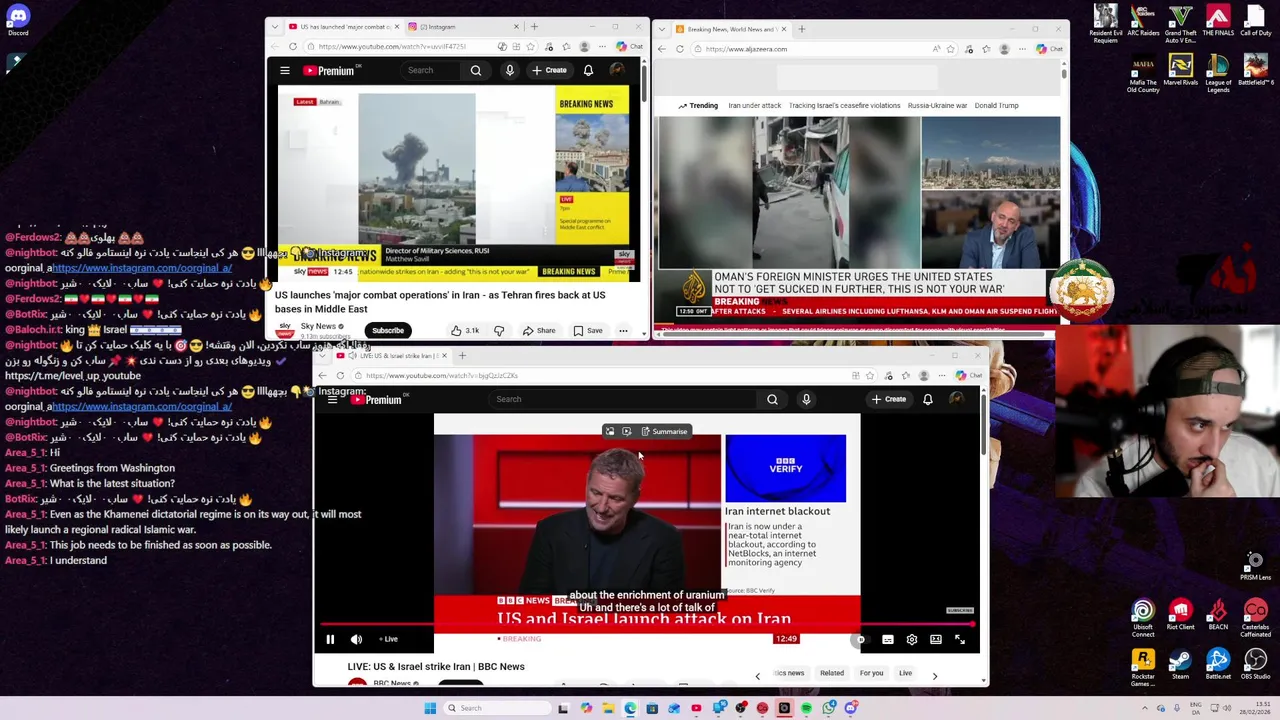Open the Casterlabs Caffeinated desktop shortcut

[1256, 618]
